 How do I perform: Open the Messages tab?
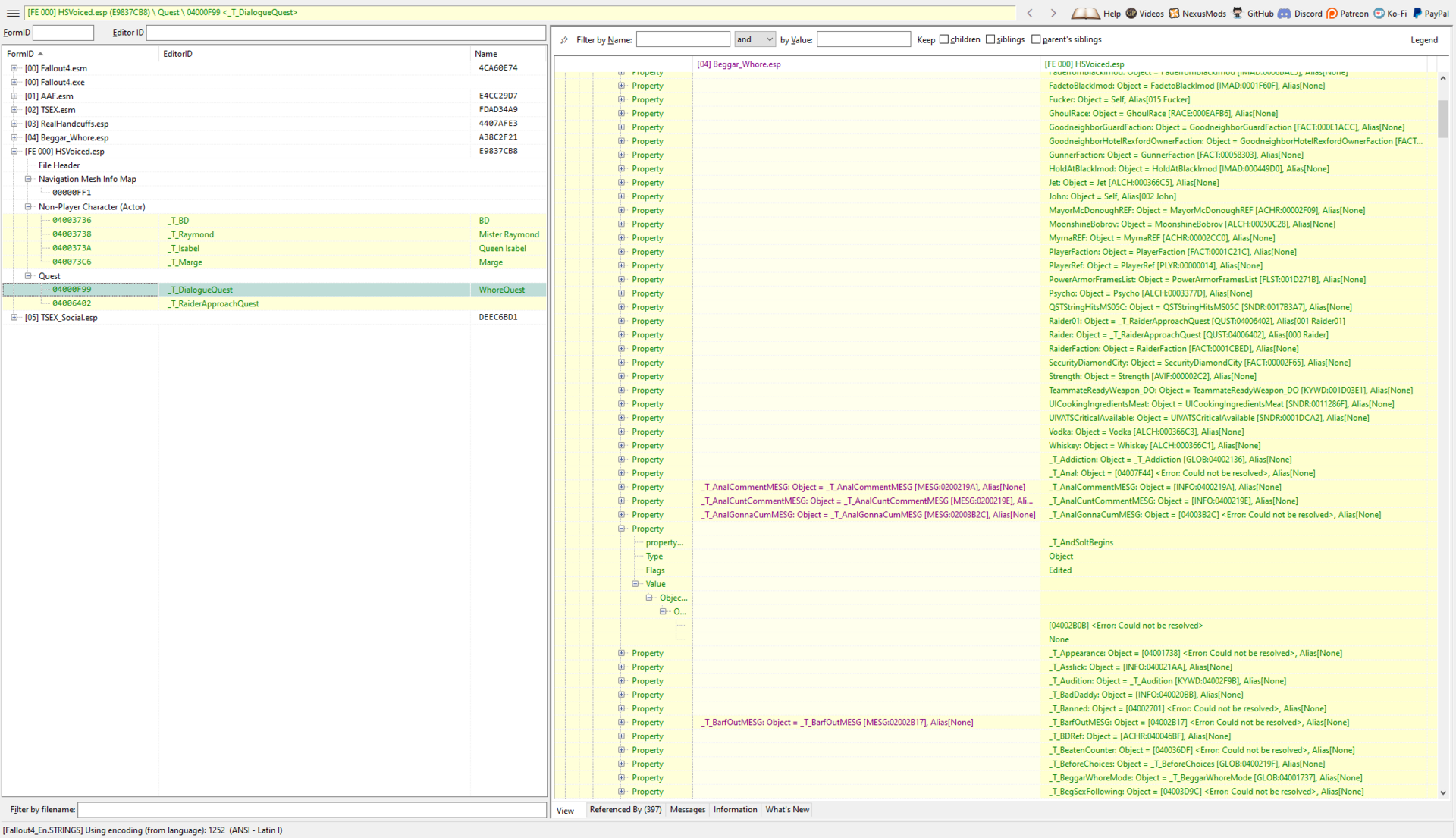click(x=688, y=810)
